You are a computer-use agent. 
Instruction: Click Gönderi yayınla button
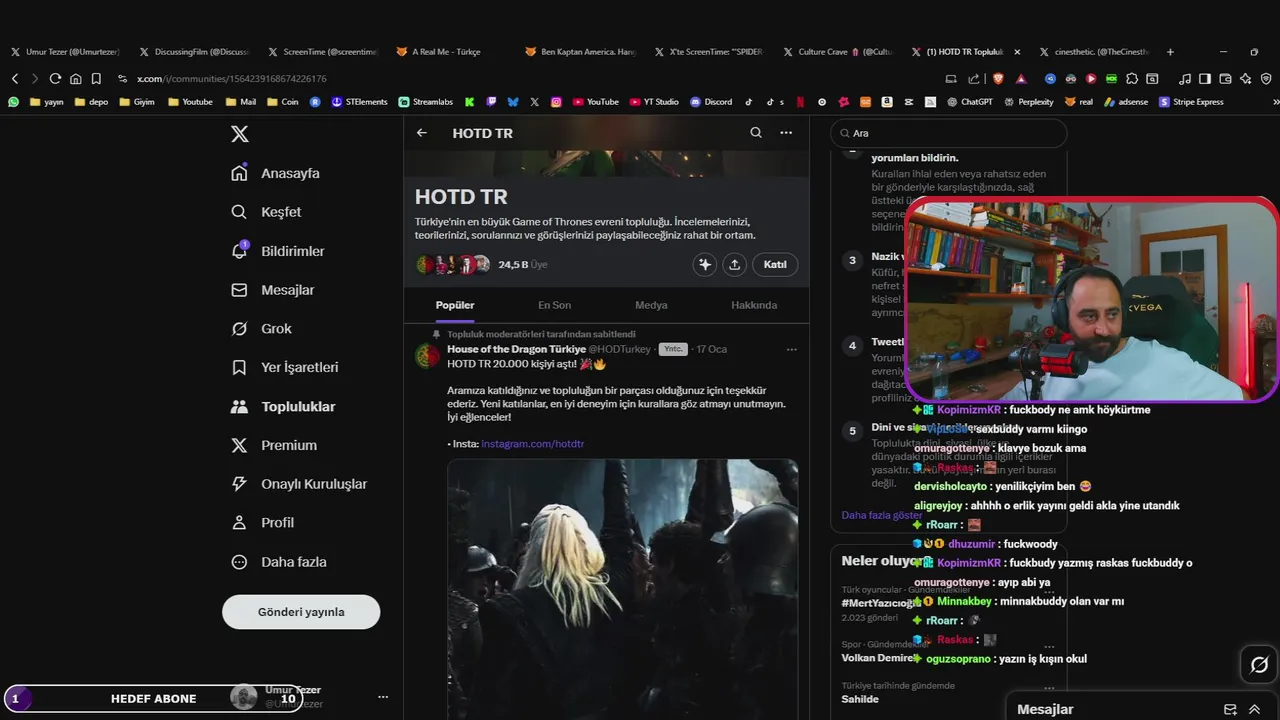coord(301,612)
